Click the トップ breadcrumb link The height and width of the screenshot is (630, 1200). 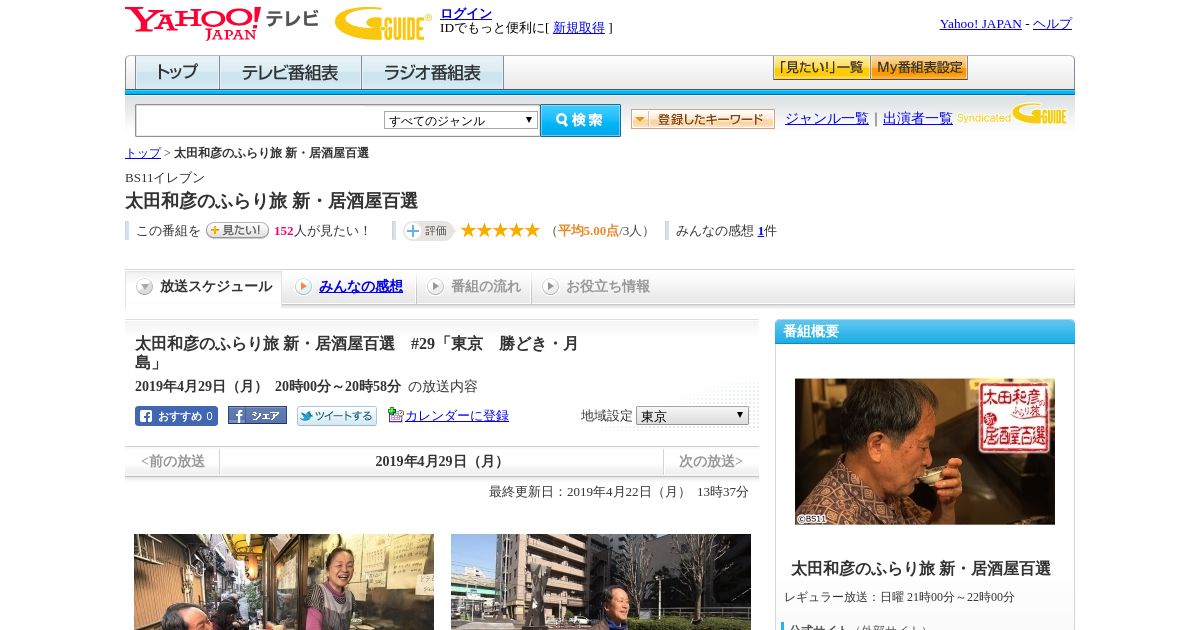143,153
